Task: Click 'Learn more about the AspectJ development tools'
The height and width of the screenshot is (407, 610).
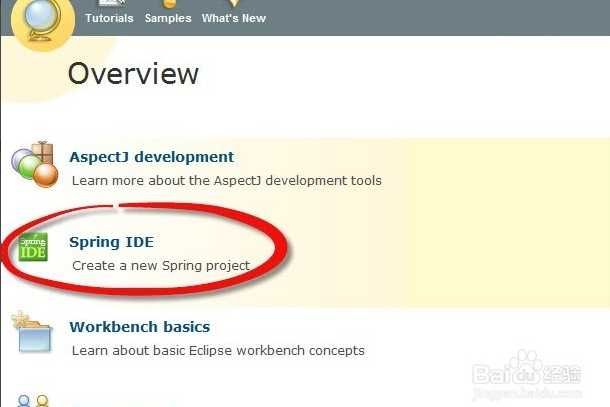Action: tap(227, 181)
